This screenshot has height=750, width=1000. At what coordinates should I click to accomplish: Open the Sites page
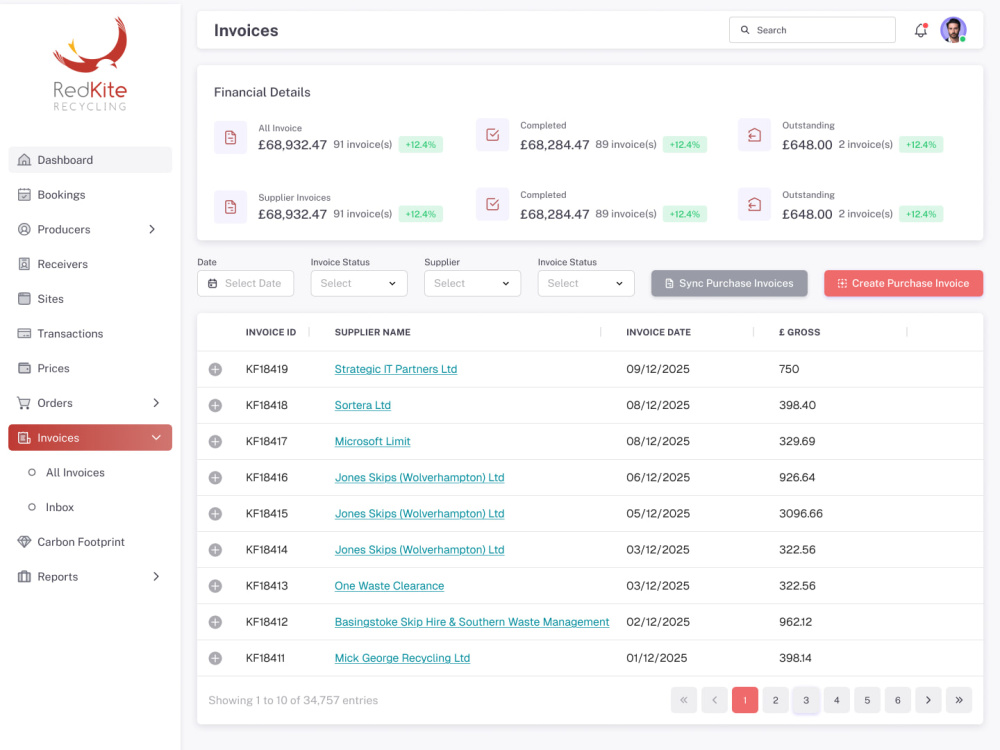90,298
